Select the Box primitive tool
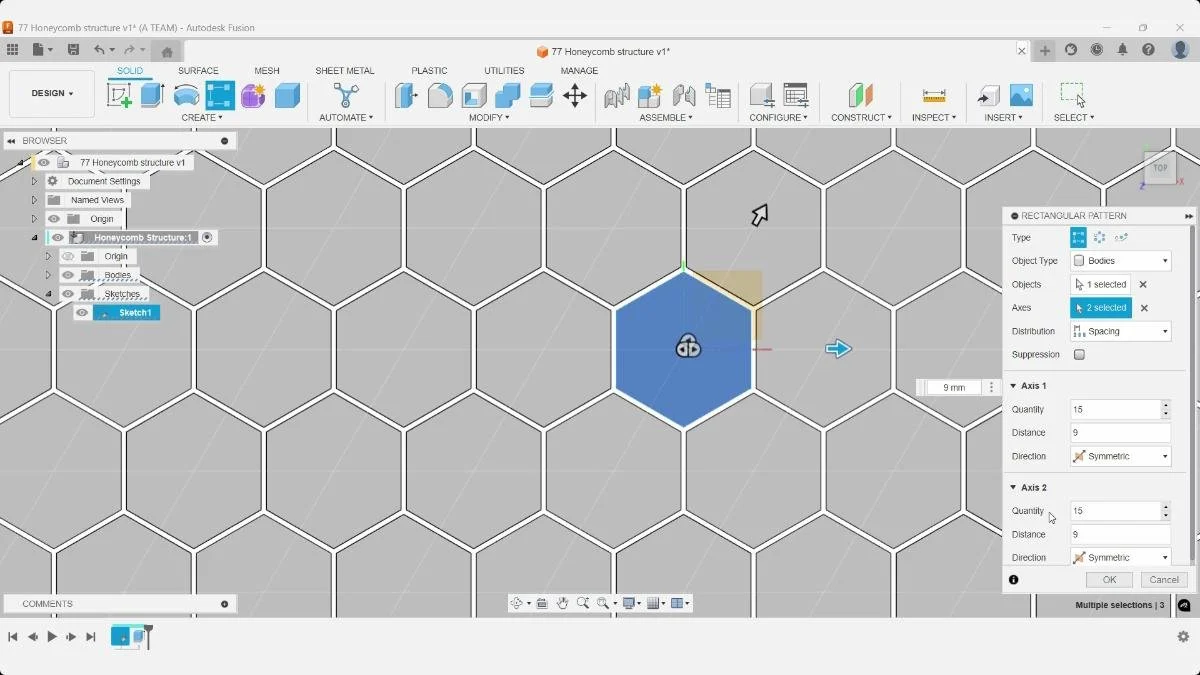Screen dimensions: 1200x675 [287, 95]
